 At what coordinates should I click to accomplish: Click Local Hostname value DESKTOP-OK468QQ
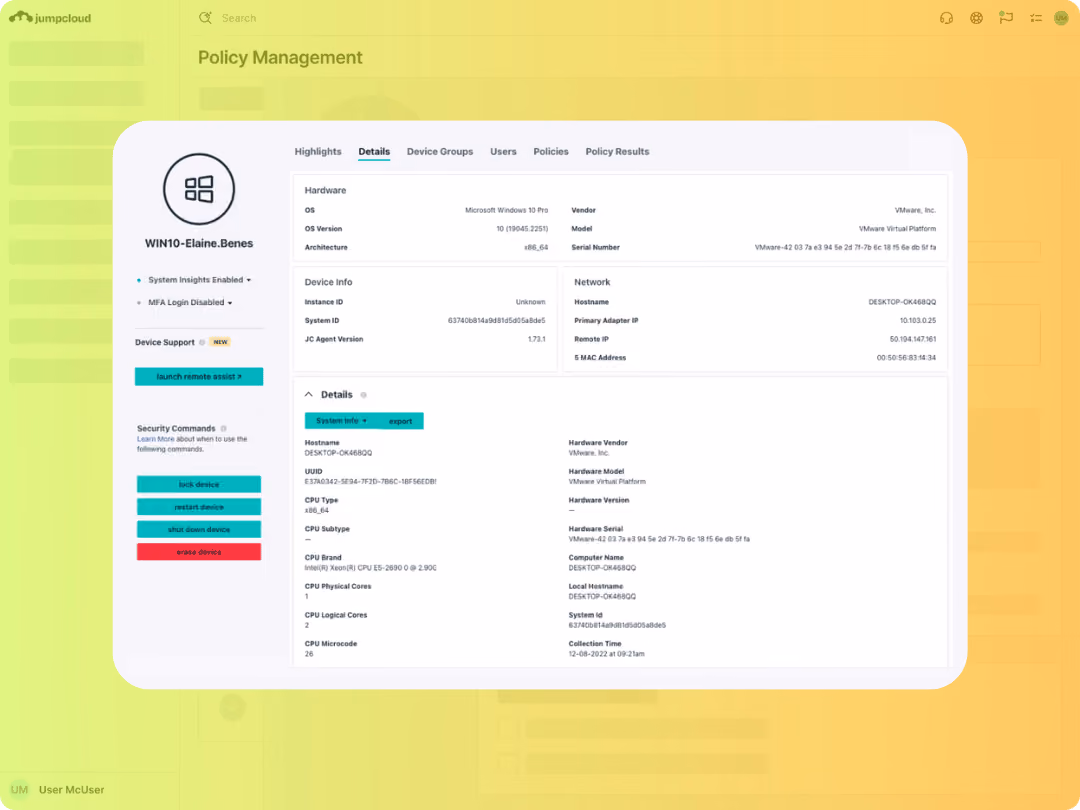(x=602, y=596)
